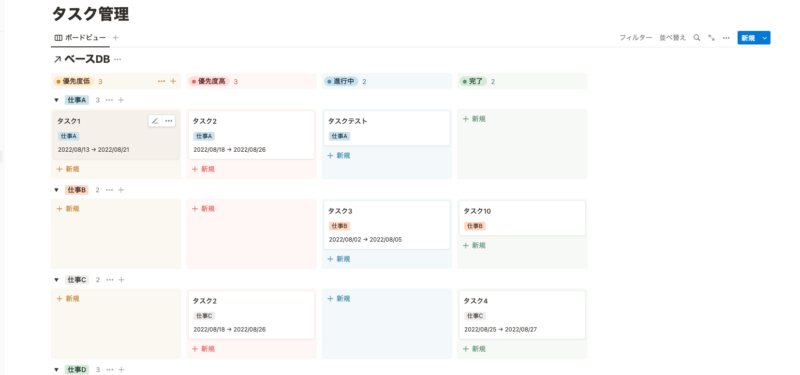Open the タスク1 card
Screen dimensions: 800x375
[116, 135]
